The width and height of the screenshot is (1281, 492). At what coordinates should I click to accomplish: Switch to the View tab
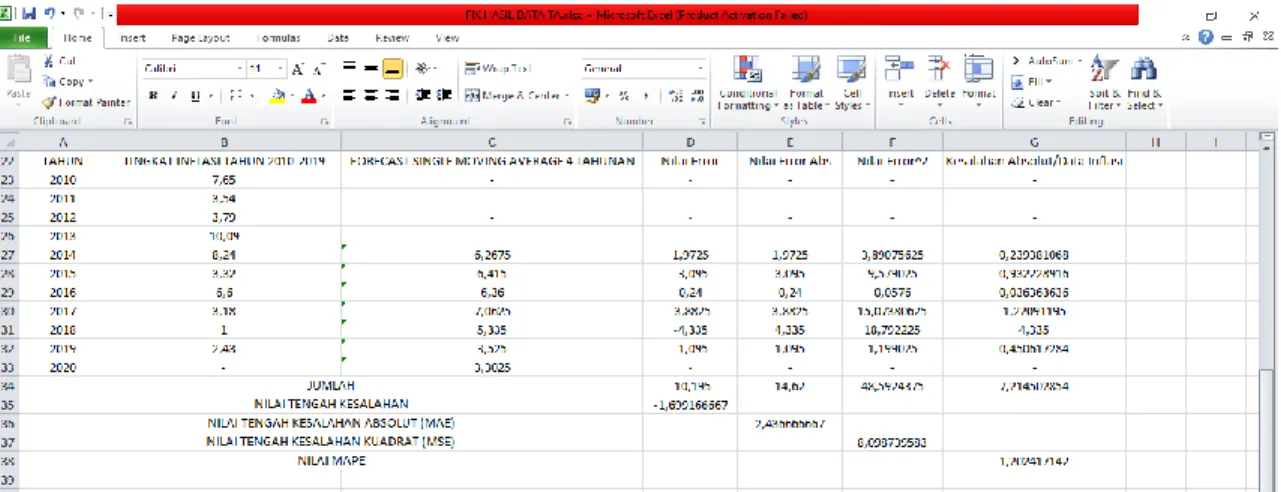click(x=447, y=38)
